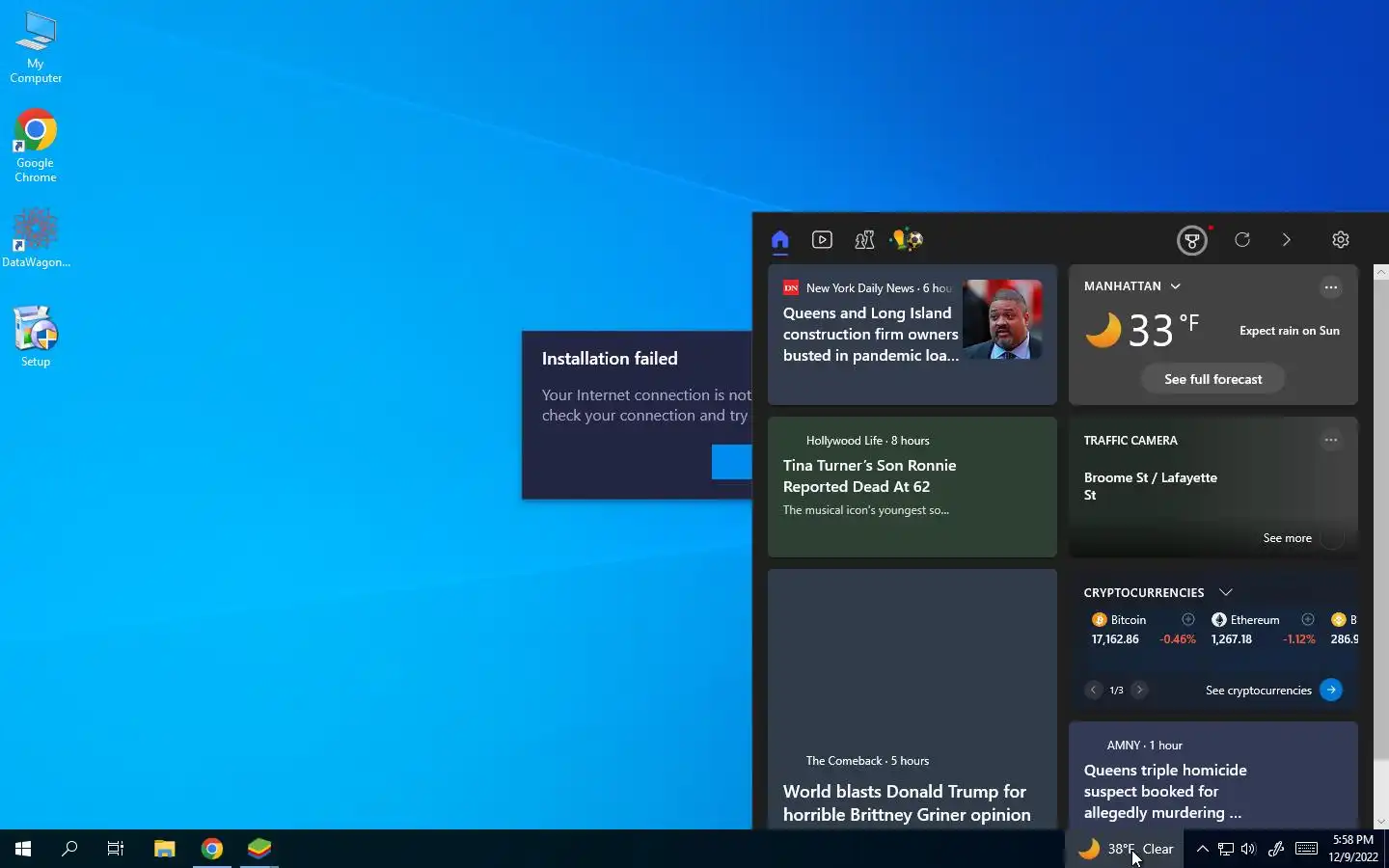Click See more on traffic camera card
Viewport: 1389px width, 868px height.
(x=1287, y=538)
